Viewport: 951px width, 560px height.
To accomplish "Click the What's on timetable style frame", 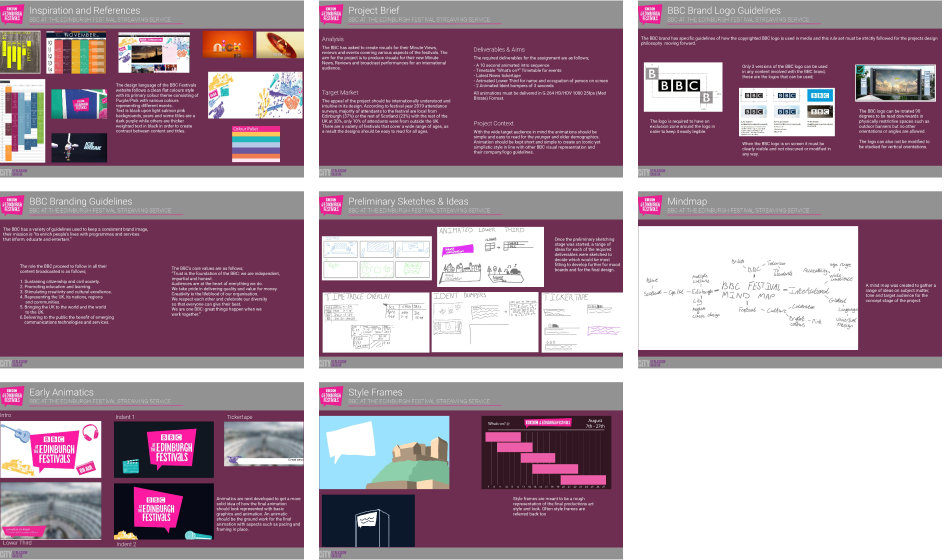I will [x=546, y=453].
